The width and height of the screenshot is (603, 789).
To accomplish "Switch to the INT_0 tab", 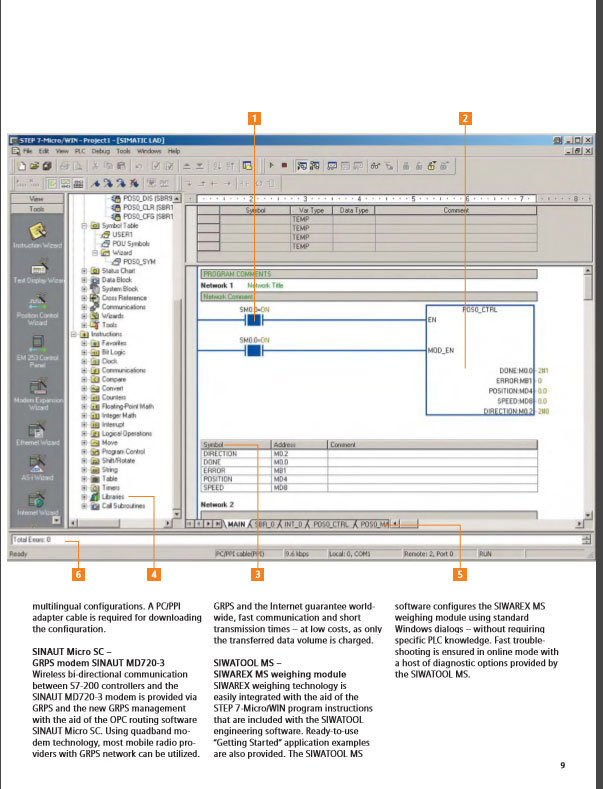I will pyautogui.click(x=293, y=524).
